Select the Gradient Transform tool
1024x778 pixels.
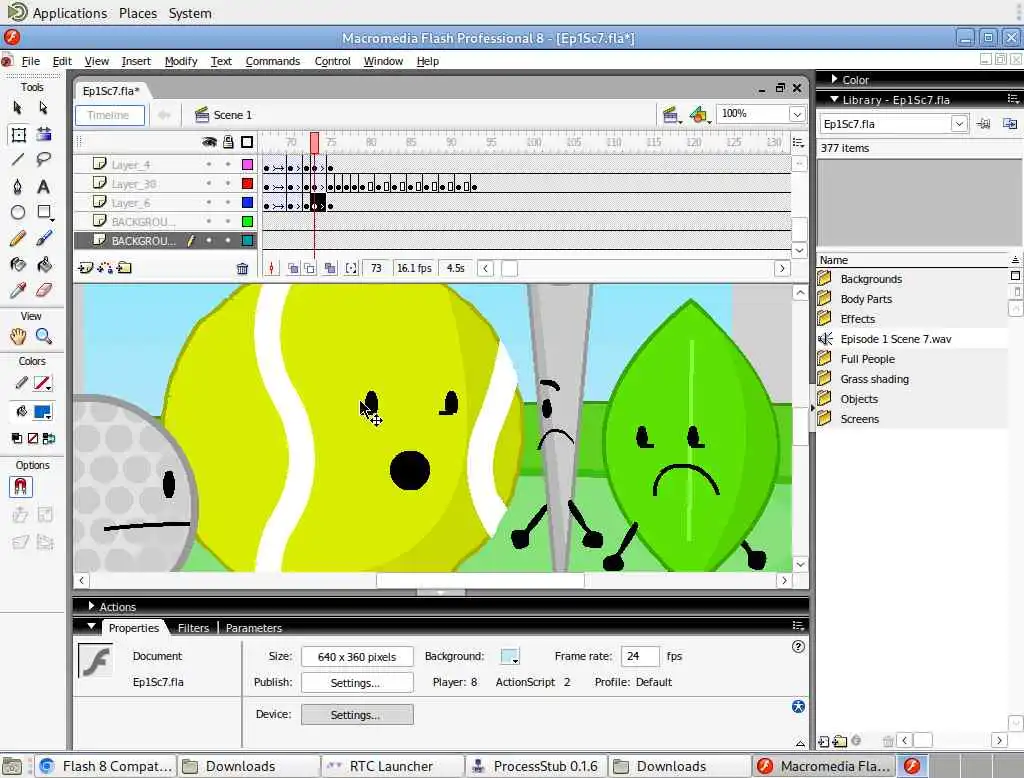pyautogui.click(x=44, y=135)
